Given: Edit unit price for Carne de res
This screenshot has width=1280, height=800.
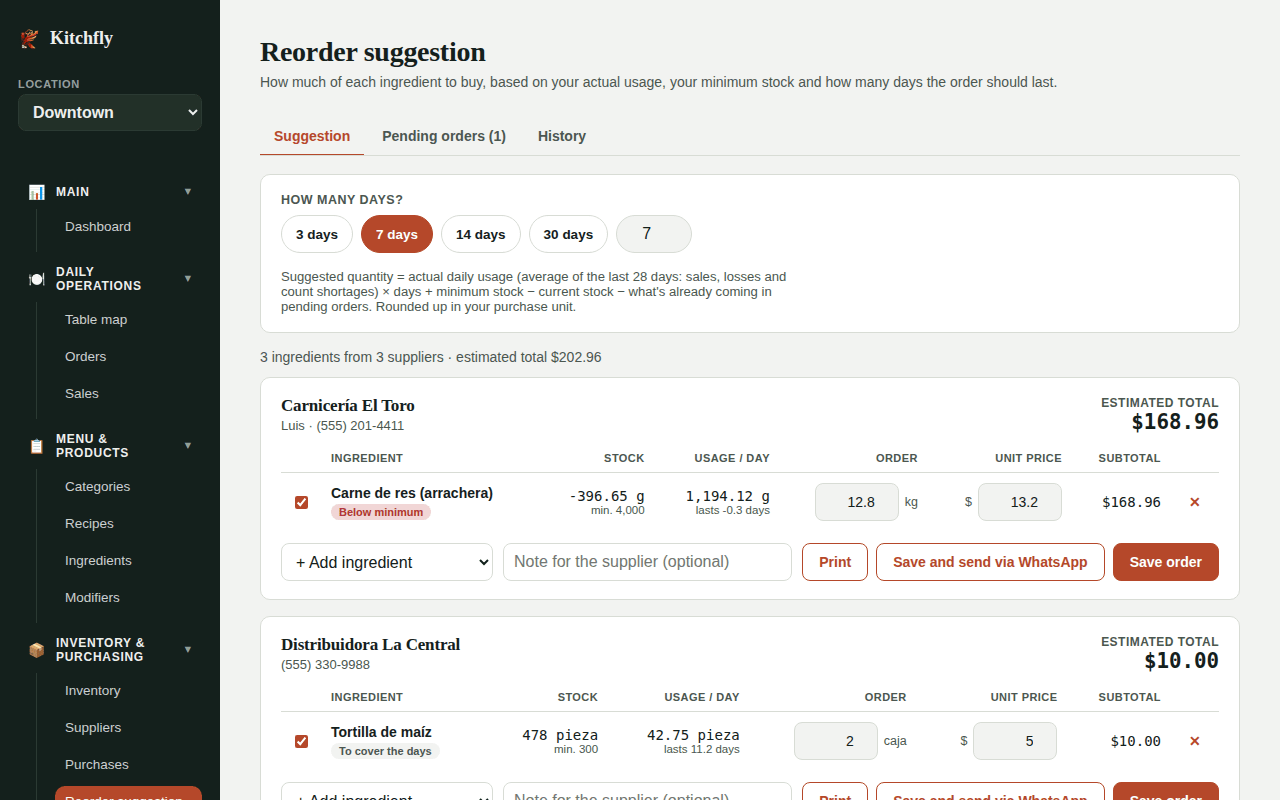Looking at the screenshot, I should click(x=1020, y=502).
